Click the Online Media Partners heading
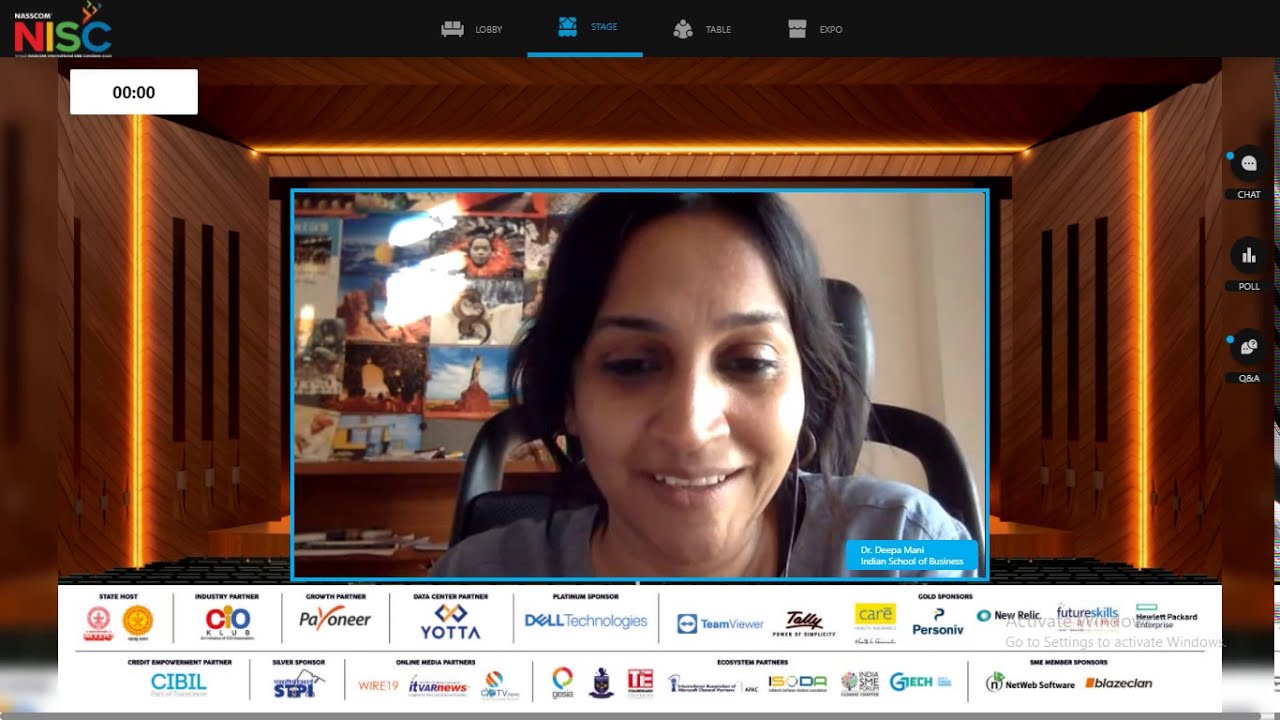 point(435,663)
